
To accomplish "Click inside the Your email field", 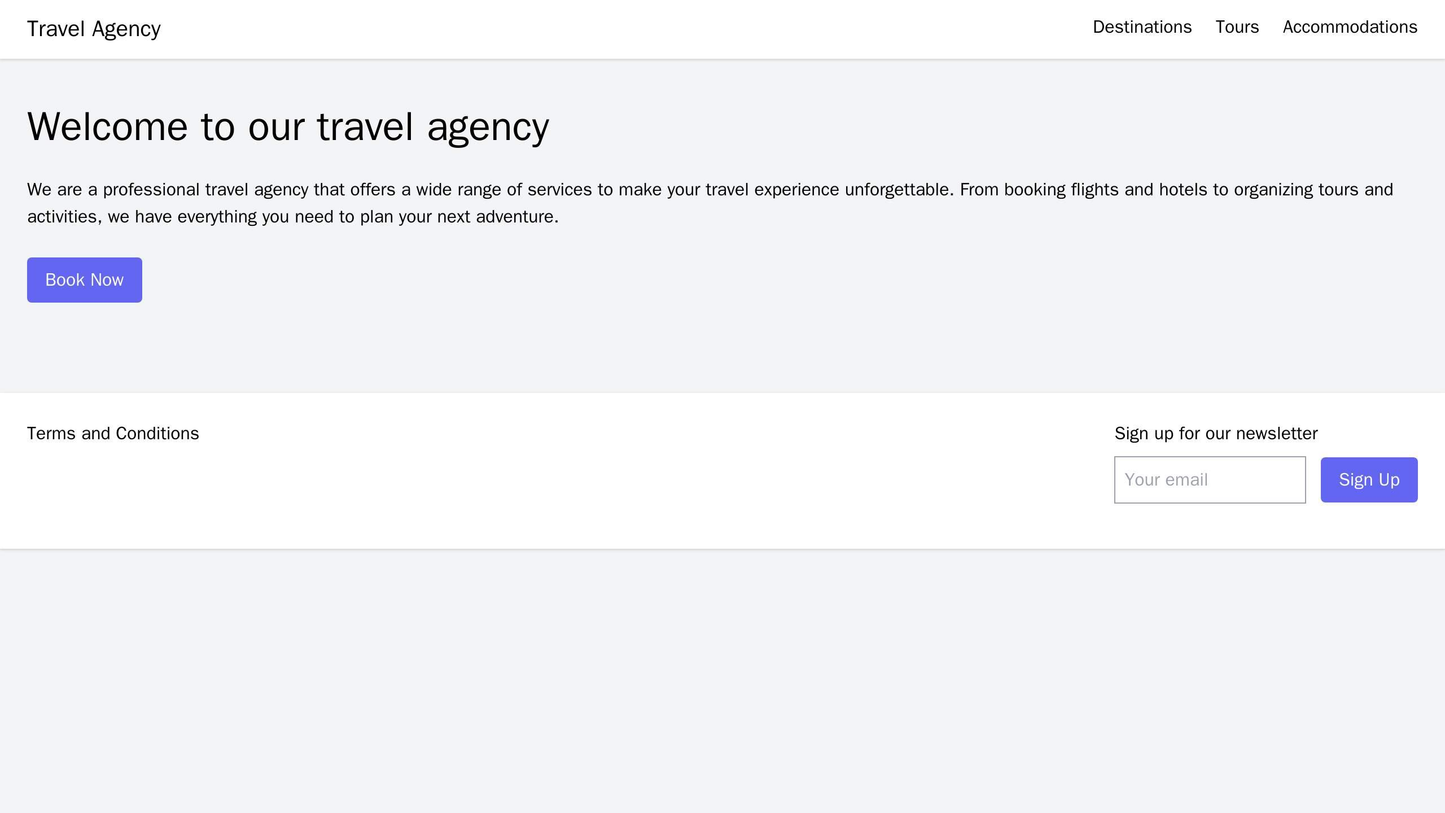I will click(x=1209, y=480).
